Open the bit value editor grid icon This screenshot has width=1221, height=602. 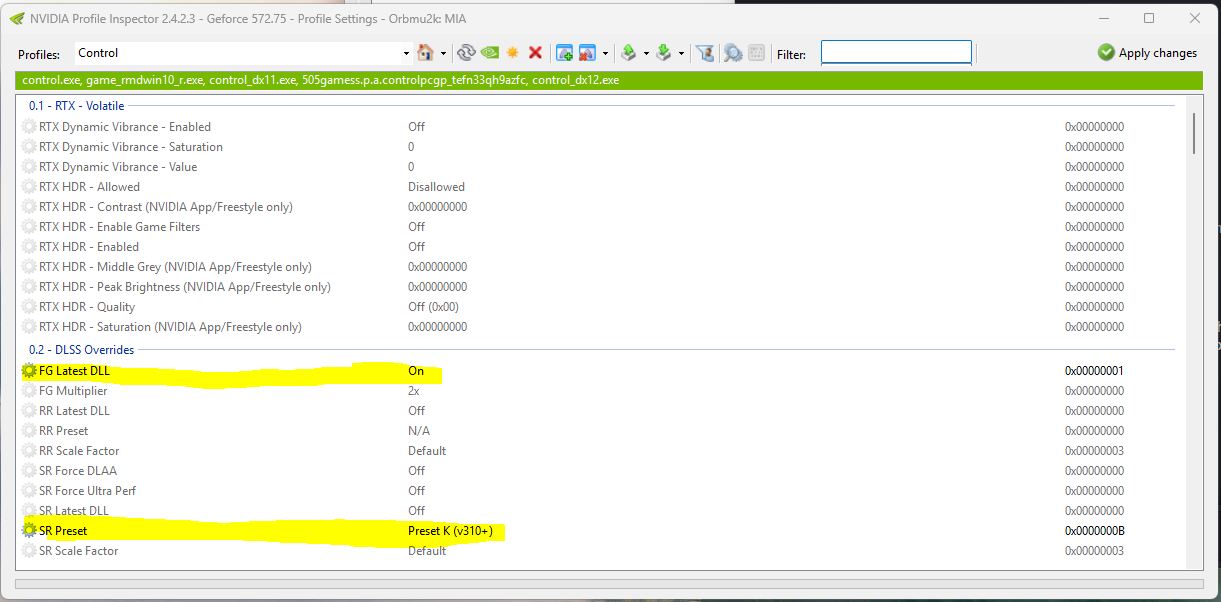coord(756,53)
